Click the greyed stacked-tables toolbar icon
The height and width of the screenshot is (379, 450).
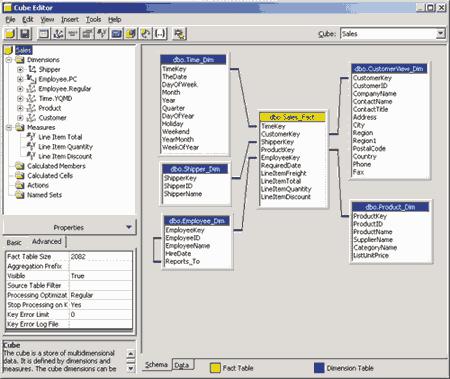click(x=88, y=34)
